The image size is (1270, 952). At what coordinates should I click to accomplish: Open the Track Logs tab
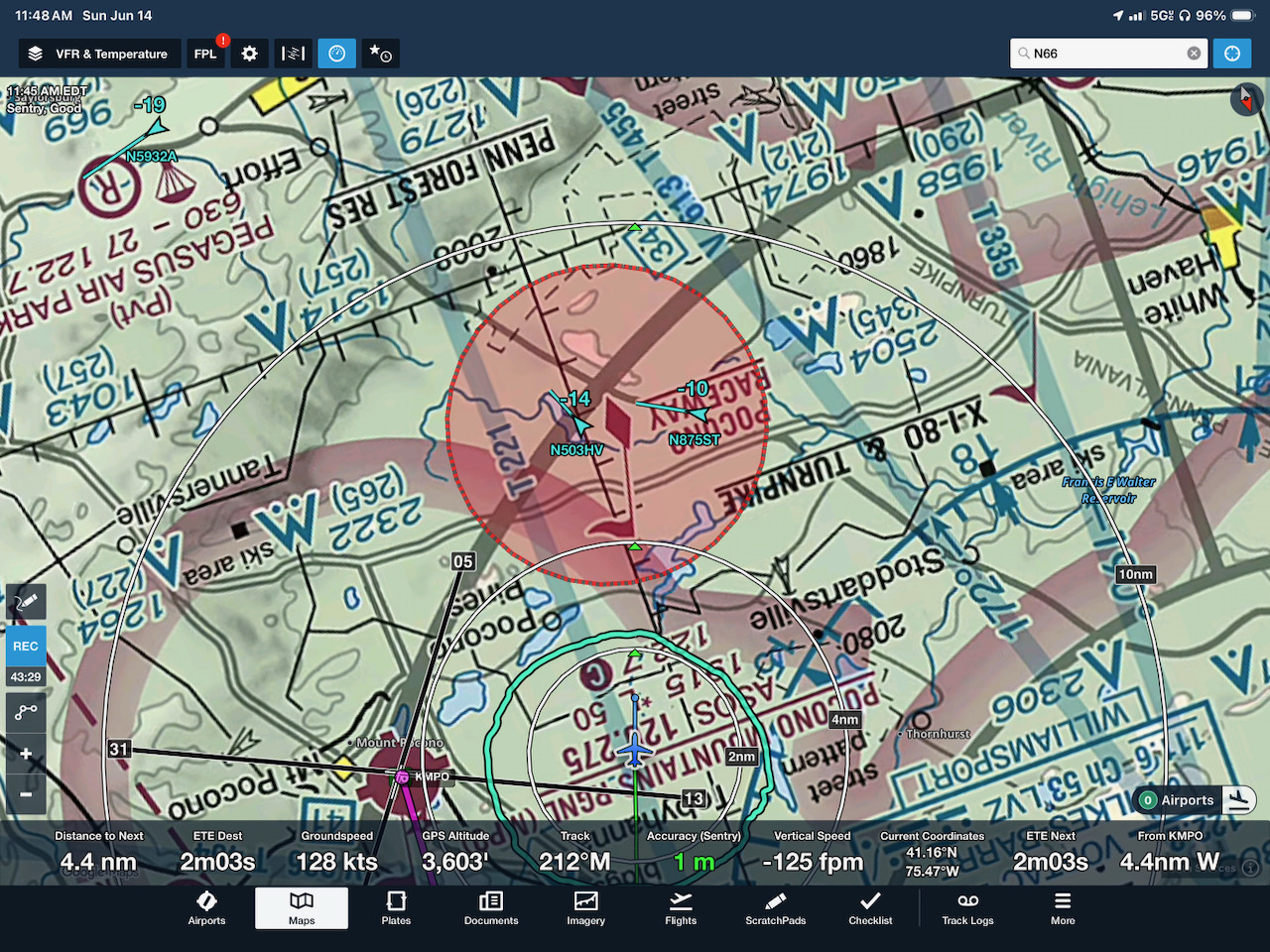point(967,908)
